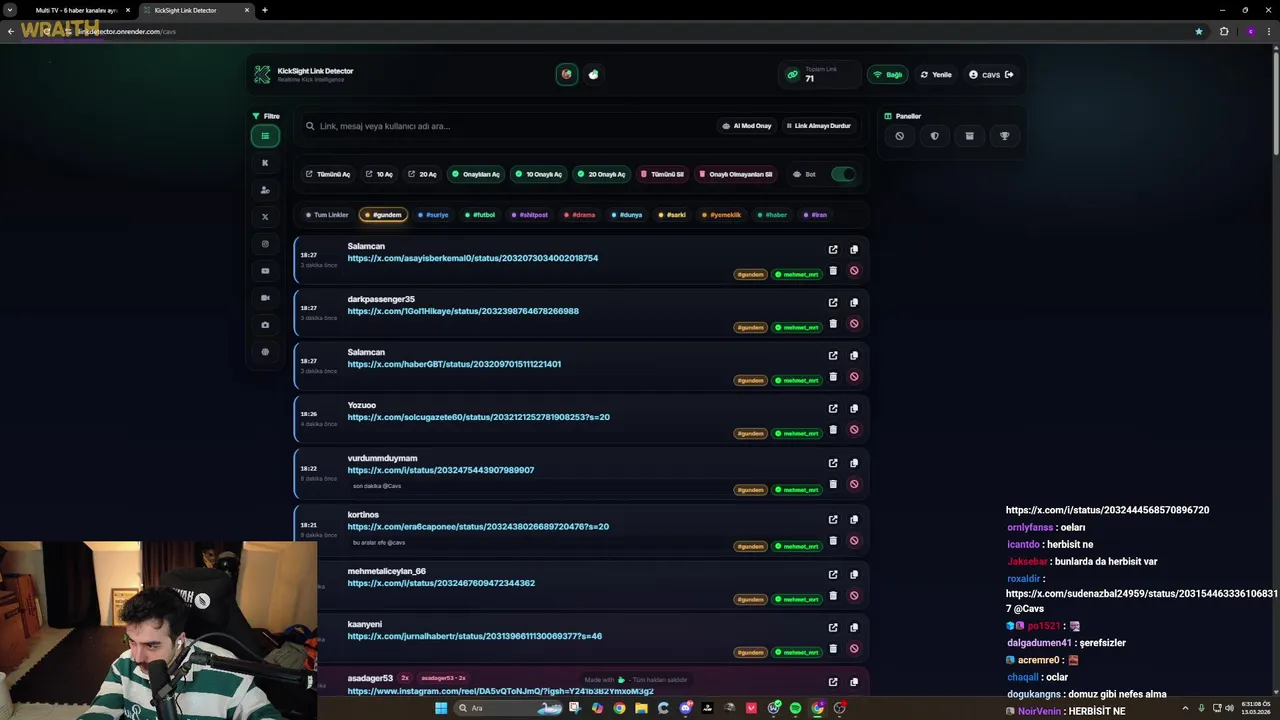The width and height of the screenshot is (1280, 720).
Task: Select the list view filter icon
Action: (265, 136)
